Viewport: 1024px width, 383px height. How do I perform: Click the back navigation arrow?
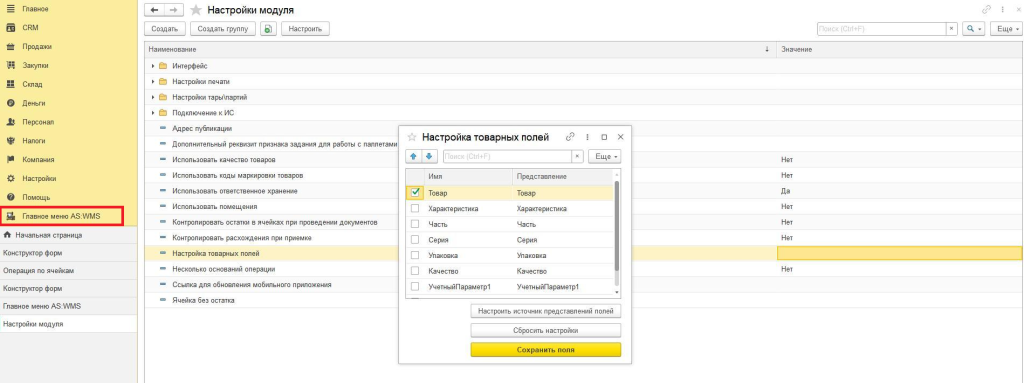(x=154, y=10)
